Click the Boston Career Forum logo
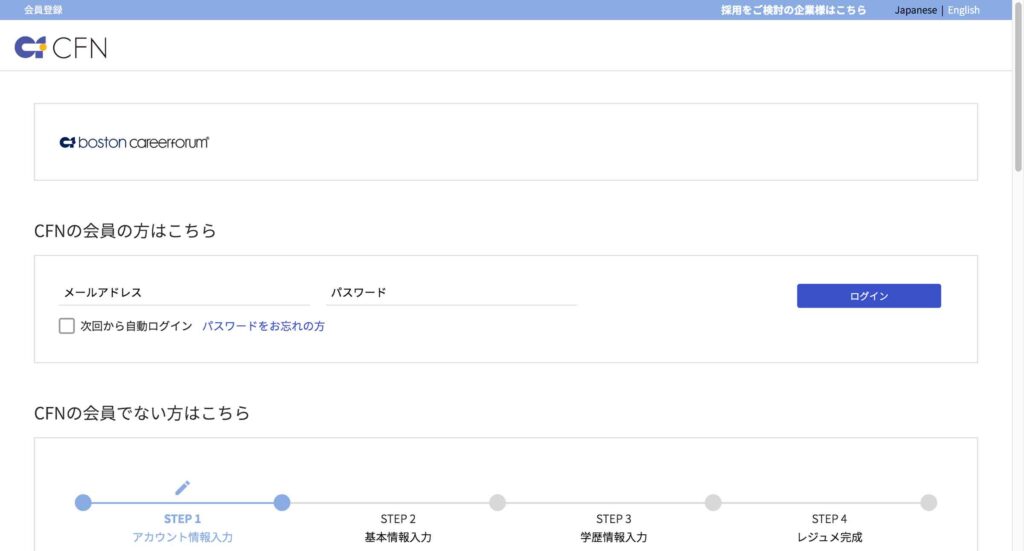Viewport: 1024px width, 551px height. (134, 142)
